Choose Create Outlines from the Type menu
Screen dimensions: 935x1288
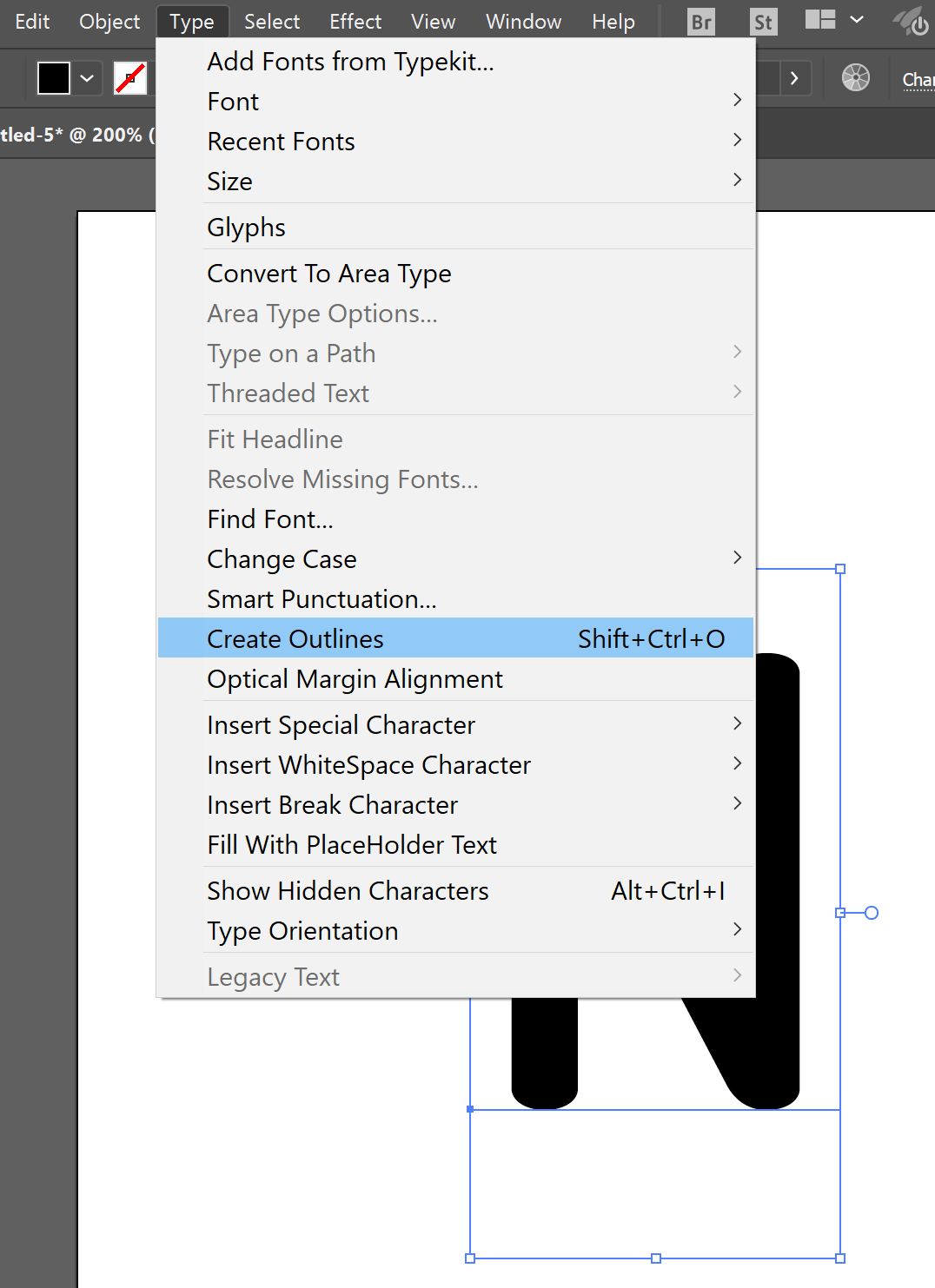[x=295, y=638]
